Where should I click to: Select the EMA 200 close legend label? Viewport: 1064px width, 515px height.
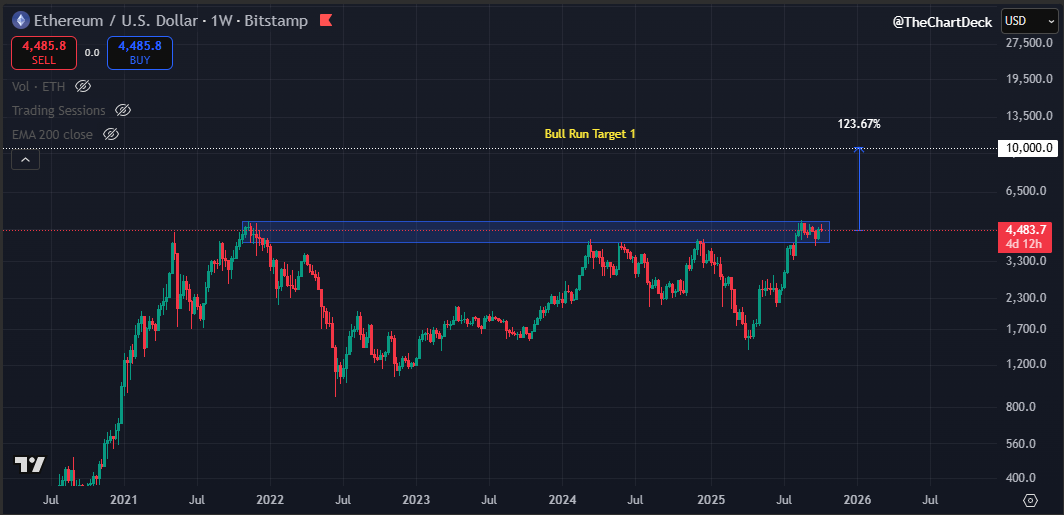pyautogui.click(x=52, y=134)
